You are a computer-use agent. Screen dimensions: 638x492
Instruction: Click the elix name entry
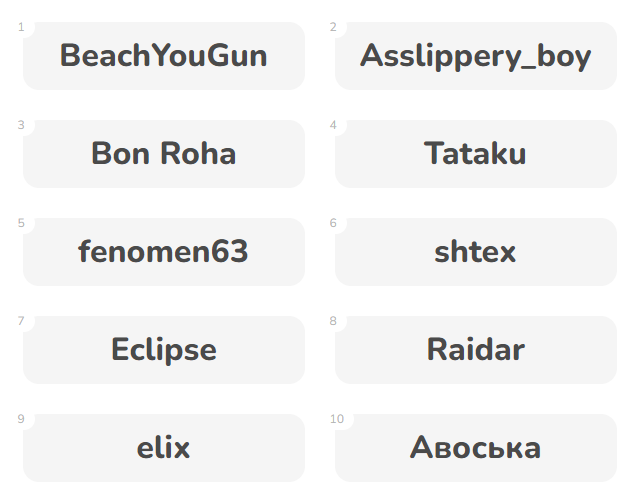coord(164,448)
